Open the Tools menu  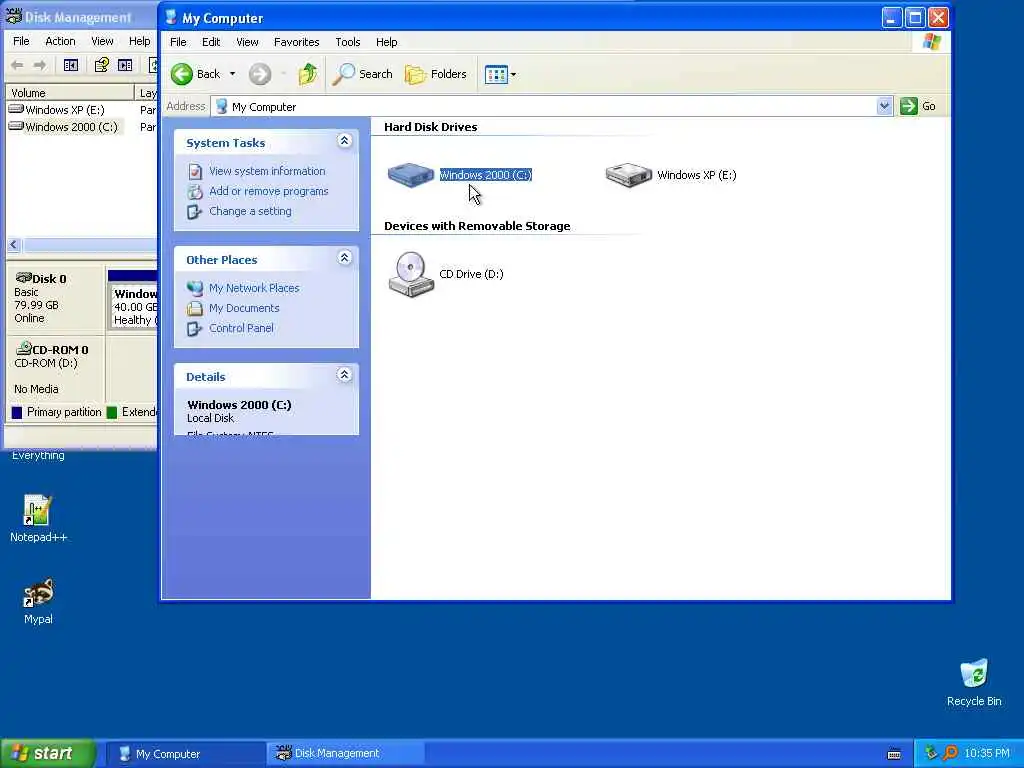(347, 42)
